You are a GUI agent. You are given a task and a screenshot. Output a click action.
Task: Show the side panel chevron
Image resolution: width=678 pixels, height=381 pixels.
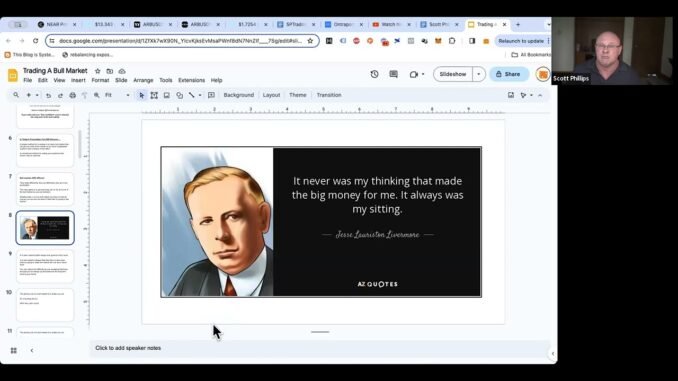click(x=553, y=354)
